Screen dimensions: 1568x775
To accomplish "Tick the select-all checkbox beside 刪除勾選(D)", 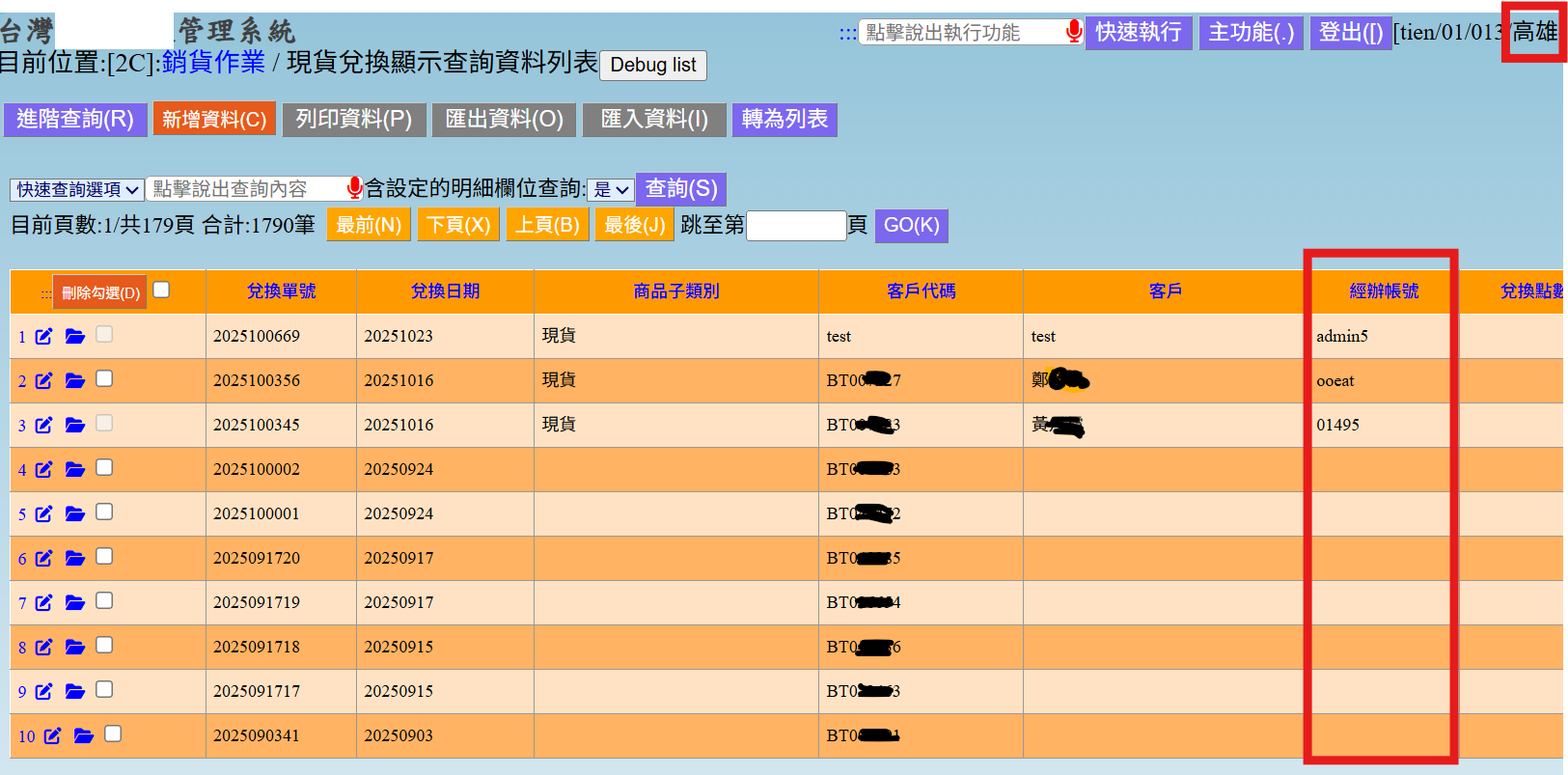I will click(x=161, y=290).
